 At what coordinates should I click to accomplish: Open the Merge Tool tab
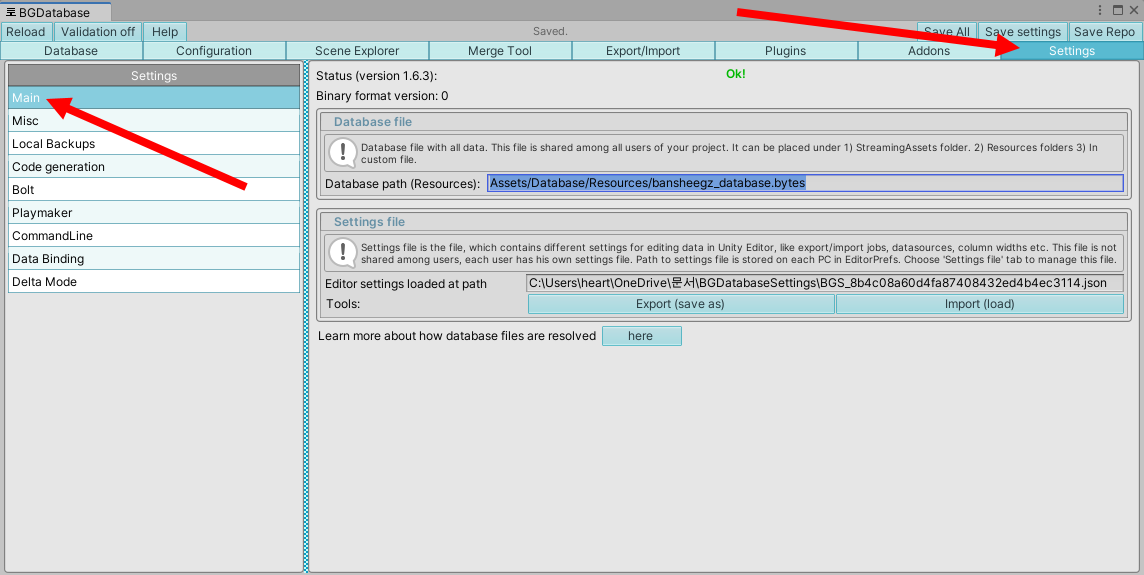point(500,50)
